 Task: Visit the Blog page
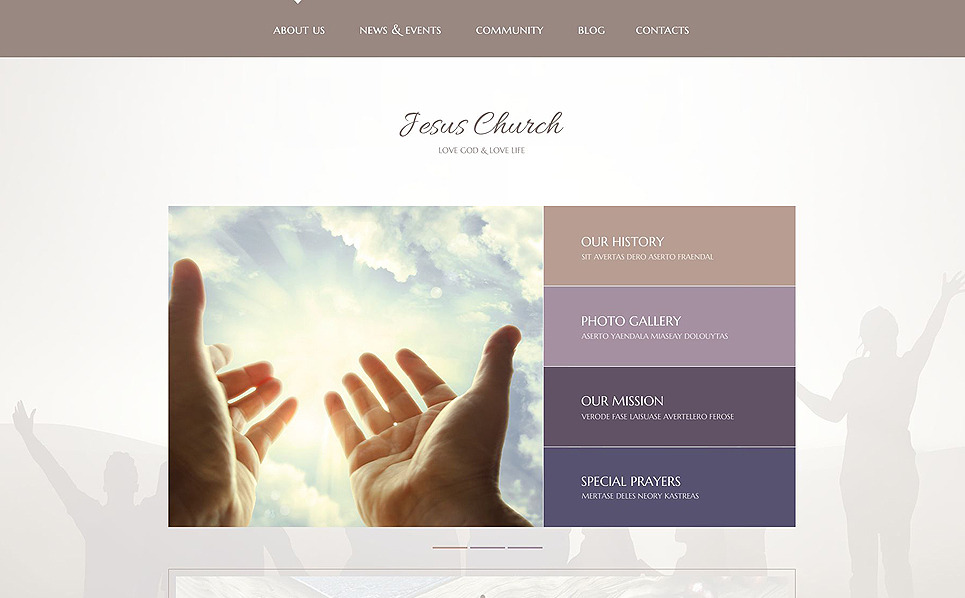591,30
